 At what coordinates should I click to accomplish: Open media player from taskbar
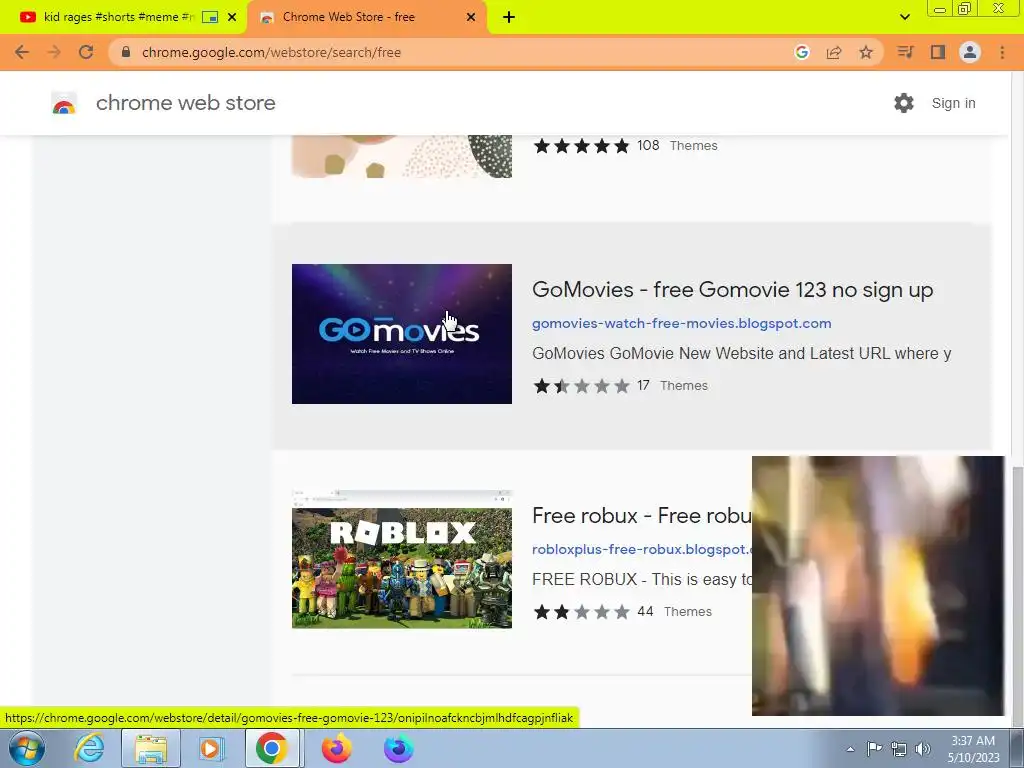(211, 748)
